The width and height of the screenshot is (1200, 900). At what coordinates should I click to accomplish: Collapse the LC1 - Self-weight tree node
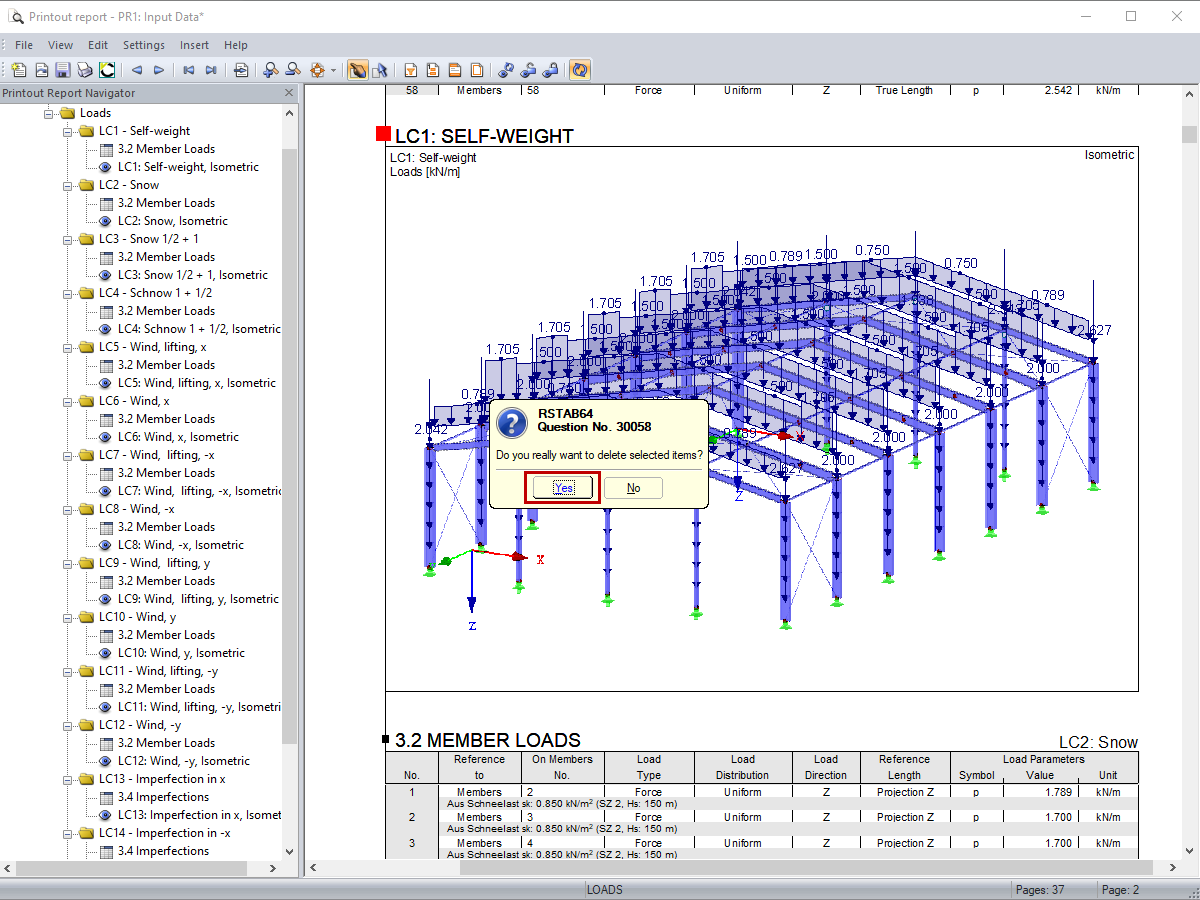click(68, 131)
